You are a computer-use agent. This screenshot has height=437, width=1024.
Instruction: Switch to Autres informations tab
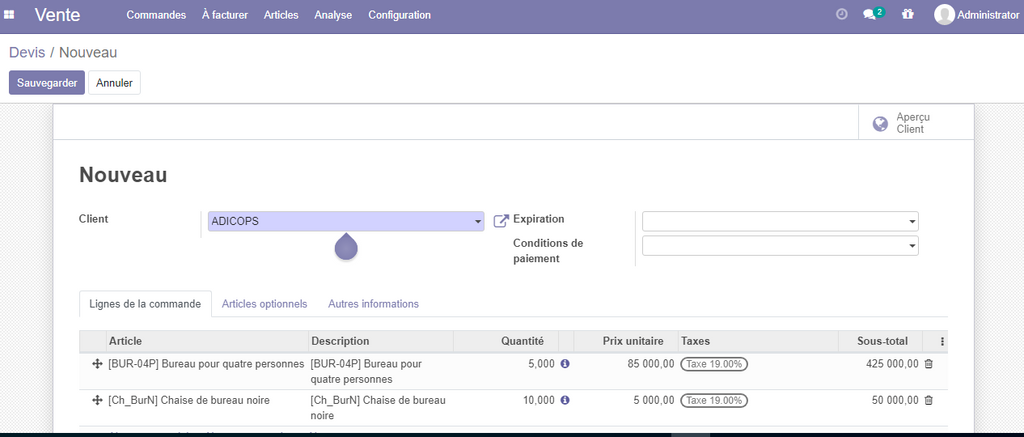(x=373, y=304)
